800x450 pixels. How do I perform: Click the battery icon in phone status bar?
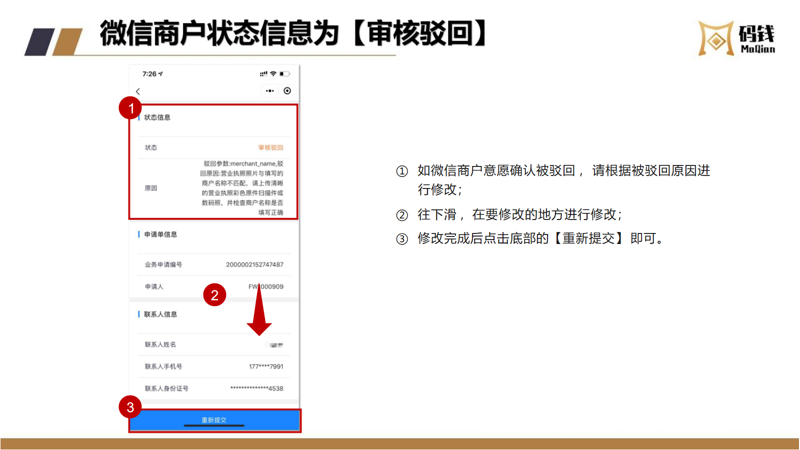[x=285, y=74]
